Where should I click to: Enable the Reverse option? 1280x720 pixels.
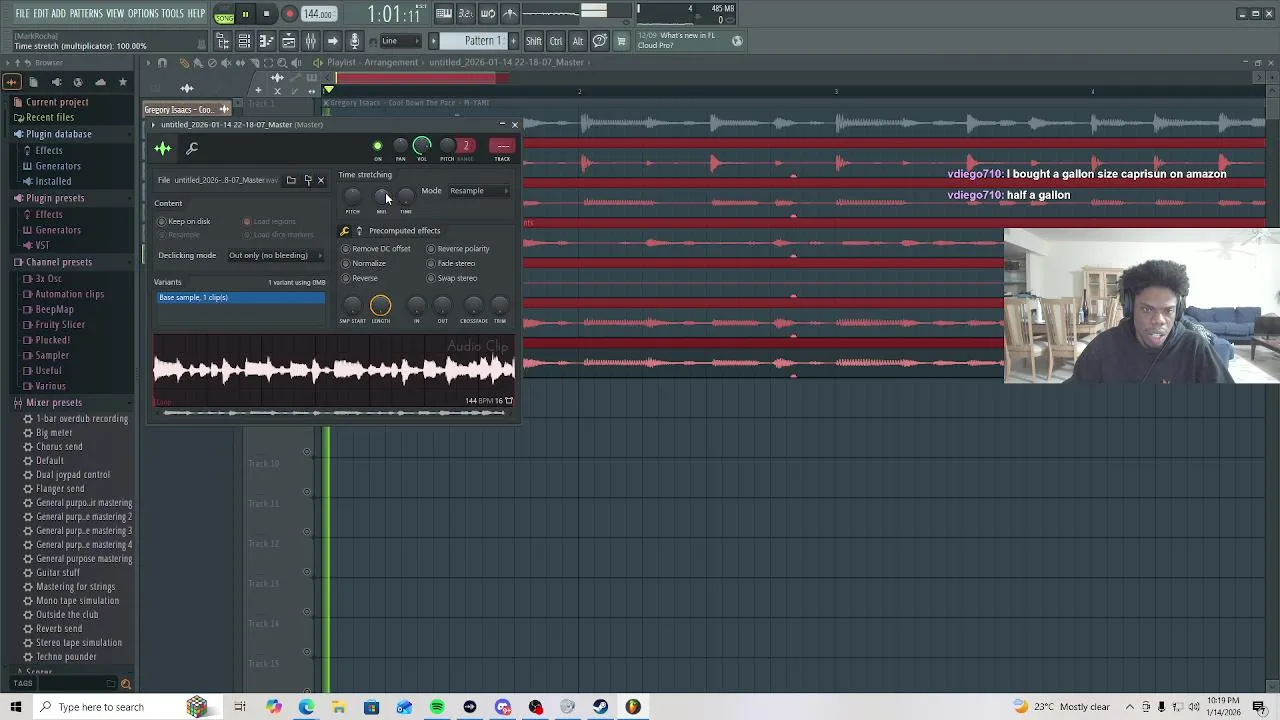(x=360, y=278)
